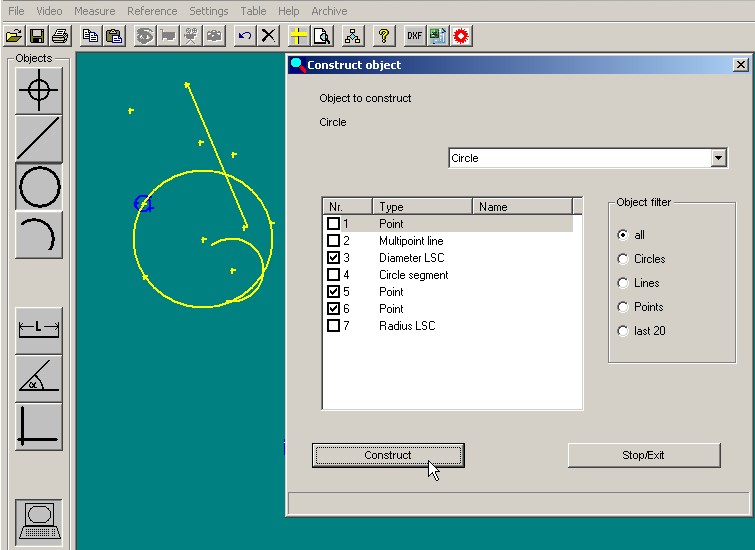Check the Circle segment row checkbox
755x550 pixels.
[333, 275]
